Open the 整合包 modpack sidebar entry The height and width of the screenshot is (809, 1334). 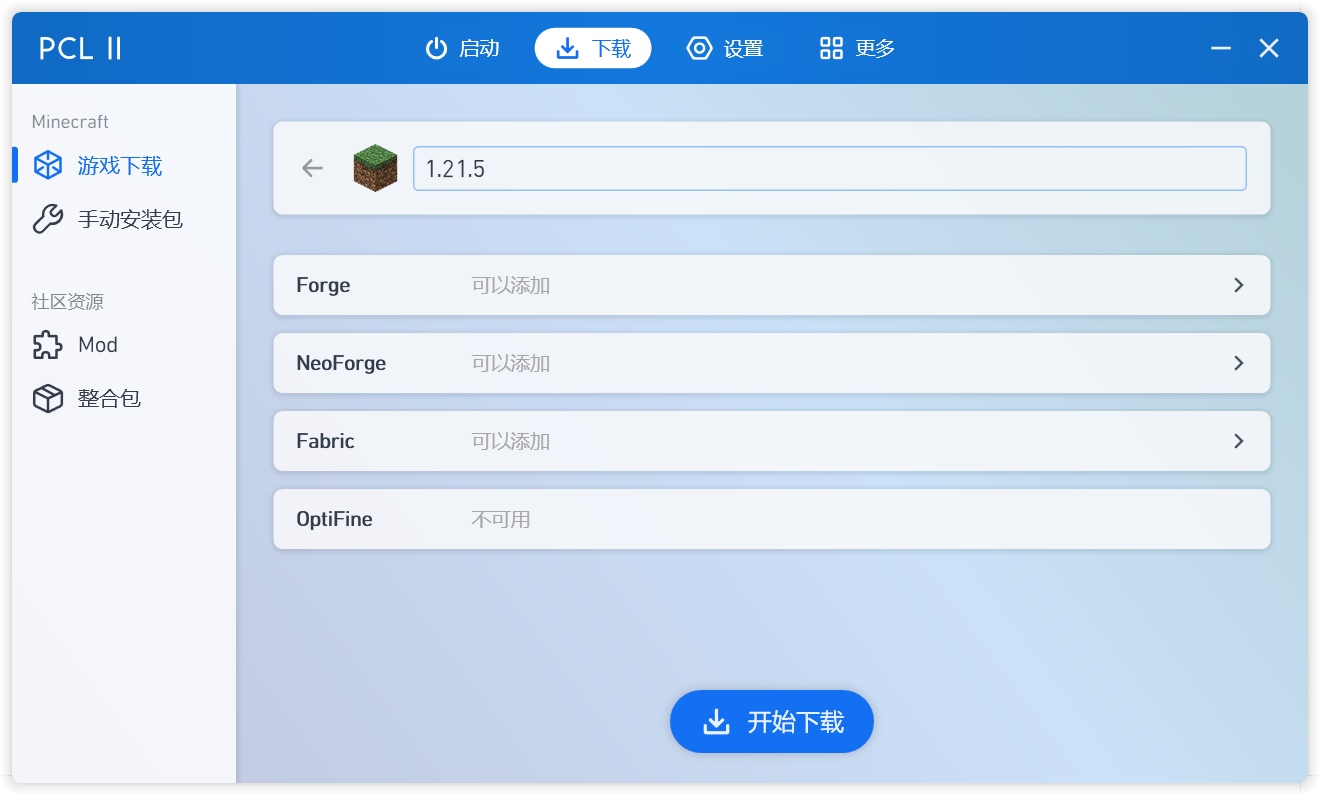(124, 399)
